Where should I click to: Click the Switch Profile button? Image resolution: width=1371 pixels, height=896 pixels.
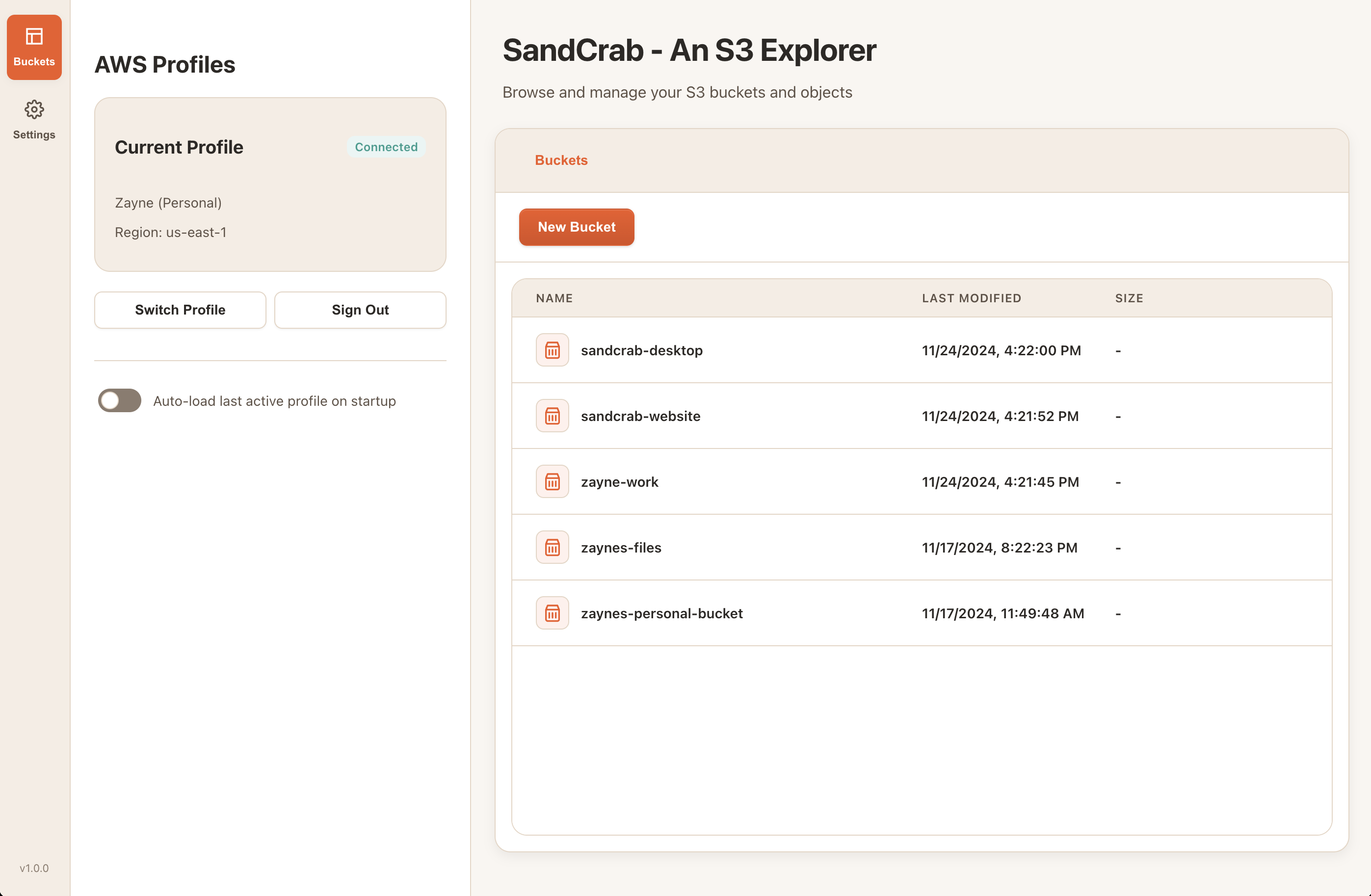tap(180, 310)
